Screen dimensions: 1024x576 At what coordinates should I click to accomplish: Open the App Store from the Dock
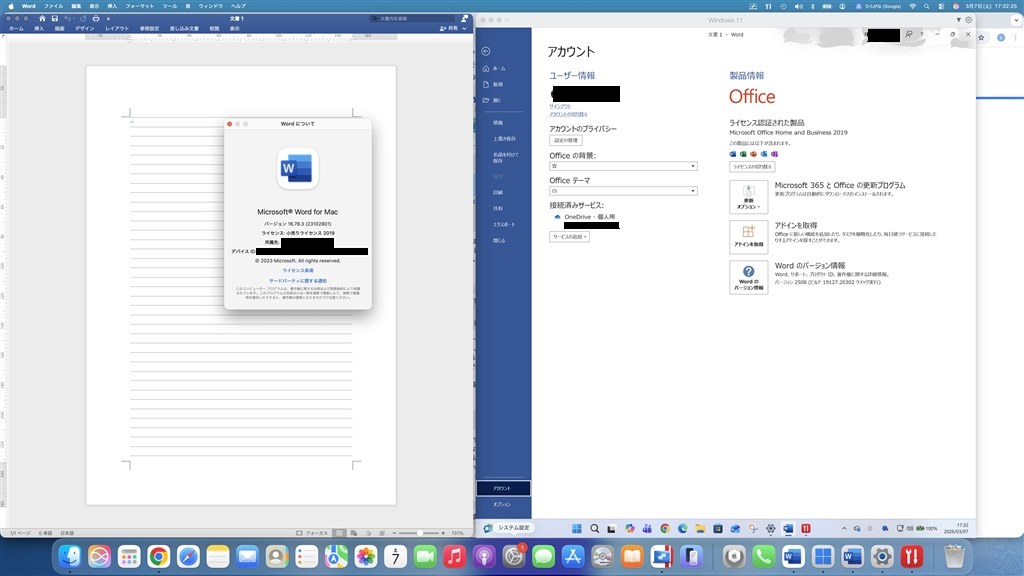coord(573,556)
